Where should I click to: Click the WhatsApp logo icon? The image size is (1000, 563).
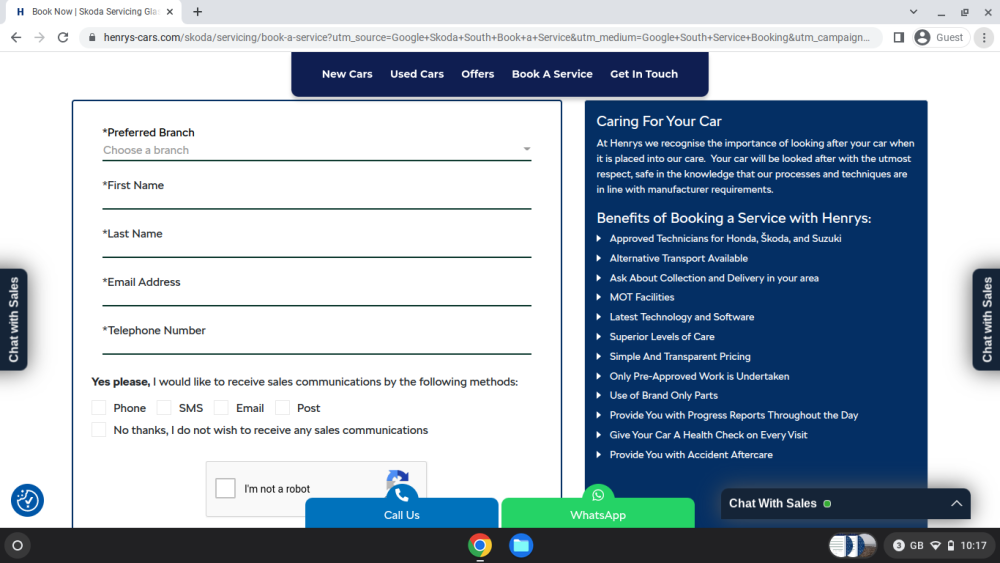598,495
